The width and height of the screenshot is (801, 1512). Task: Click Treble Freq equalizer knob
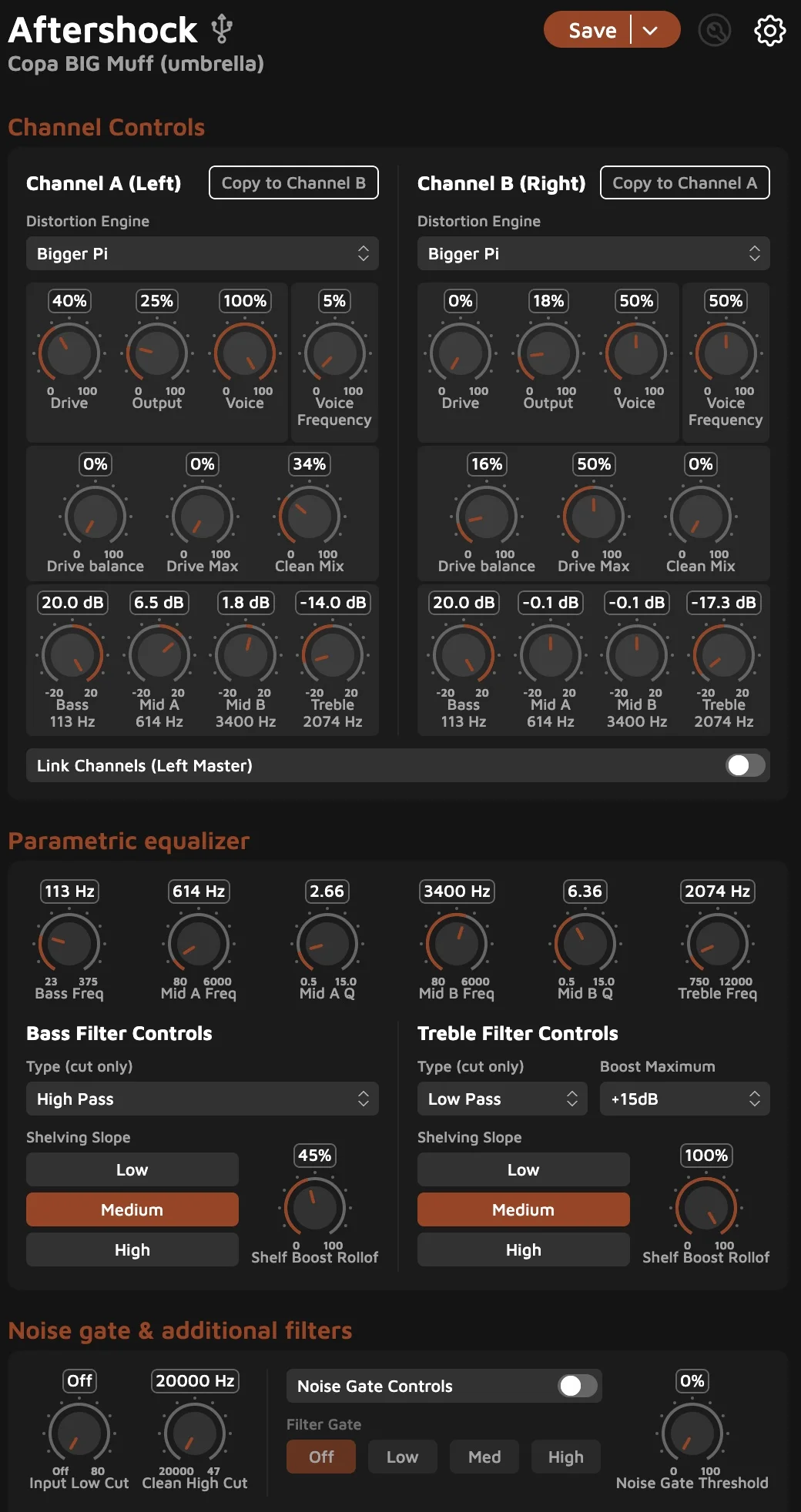pos(718,942)
